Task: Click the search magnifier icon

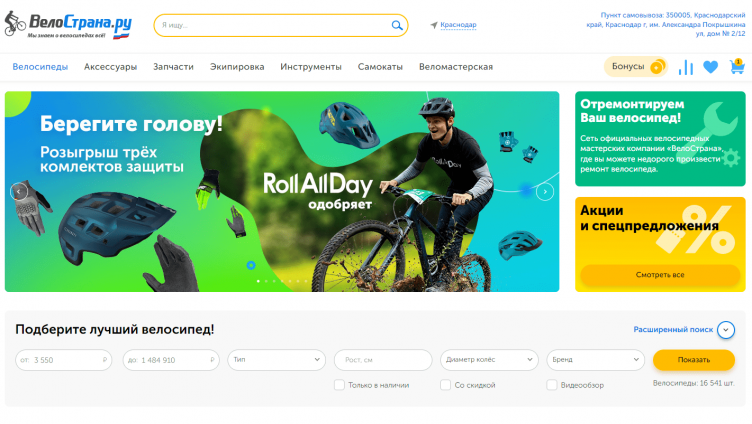Action: point(397,25)
